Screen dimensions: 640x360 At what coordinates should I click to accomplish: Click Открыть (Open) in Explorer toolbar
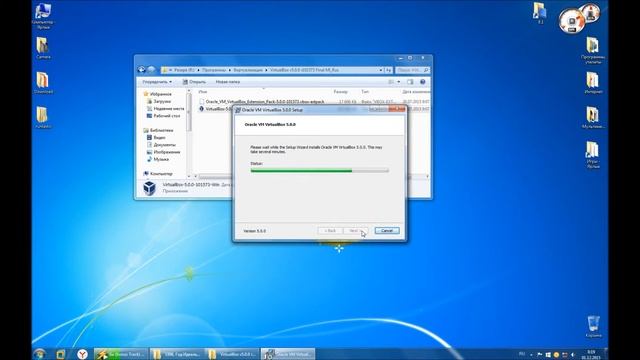pos(194,82)
